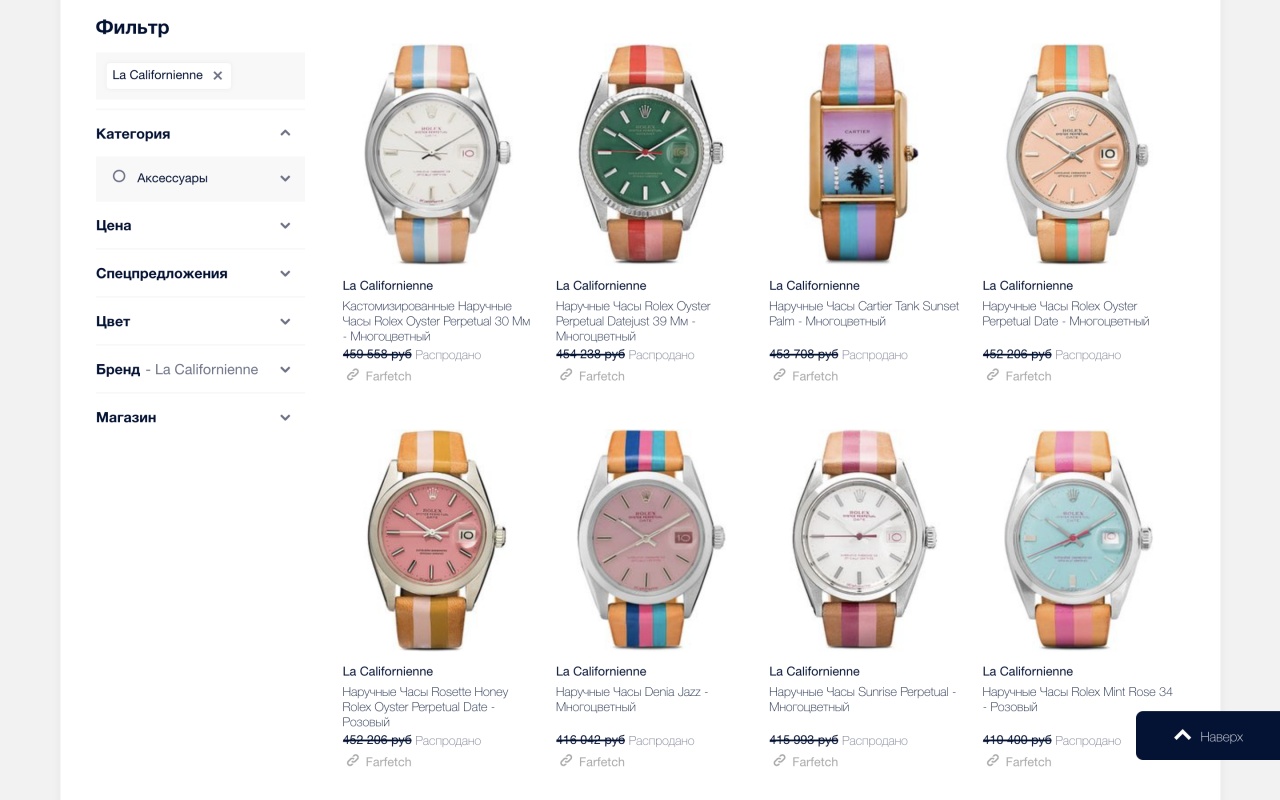Open the mint blue Rolex Mint Rose image
The width and height of the screenshot is (1280, 800).
pos(1078,539)
